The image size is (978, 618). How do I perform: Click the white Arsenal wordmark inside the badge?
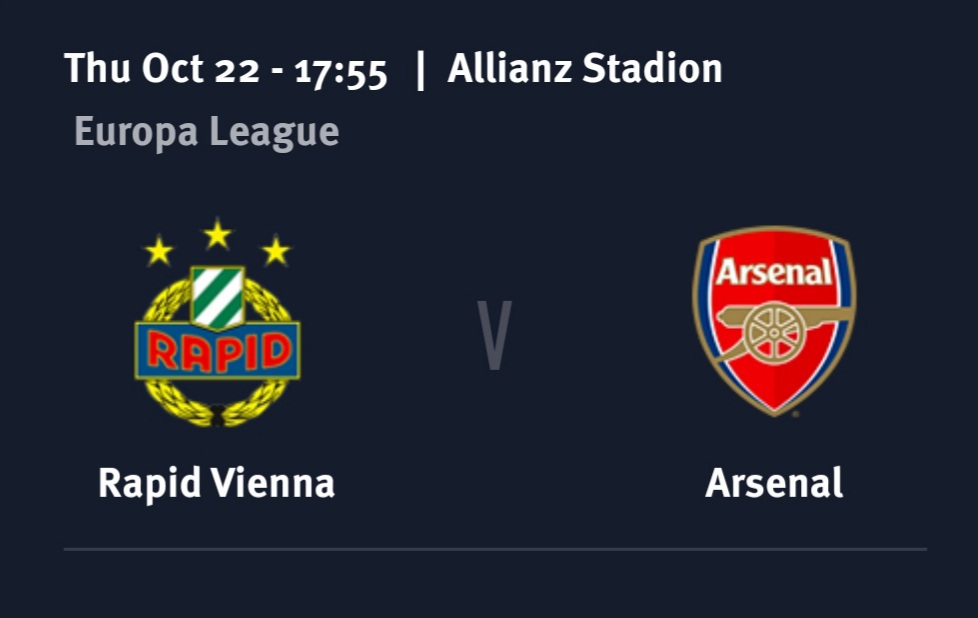tap(774, 271)
